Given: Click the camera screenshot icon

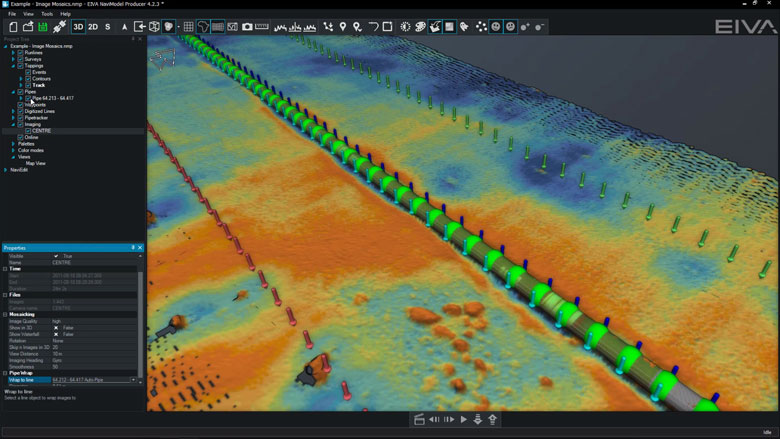Looking at the screenshot, I should coord(247,27).
